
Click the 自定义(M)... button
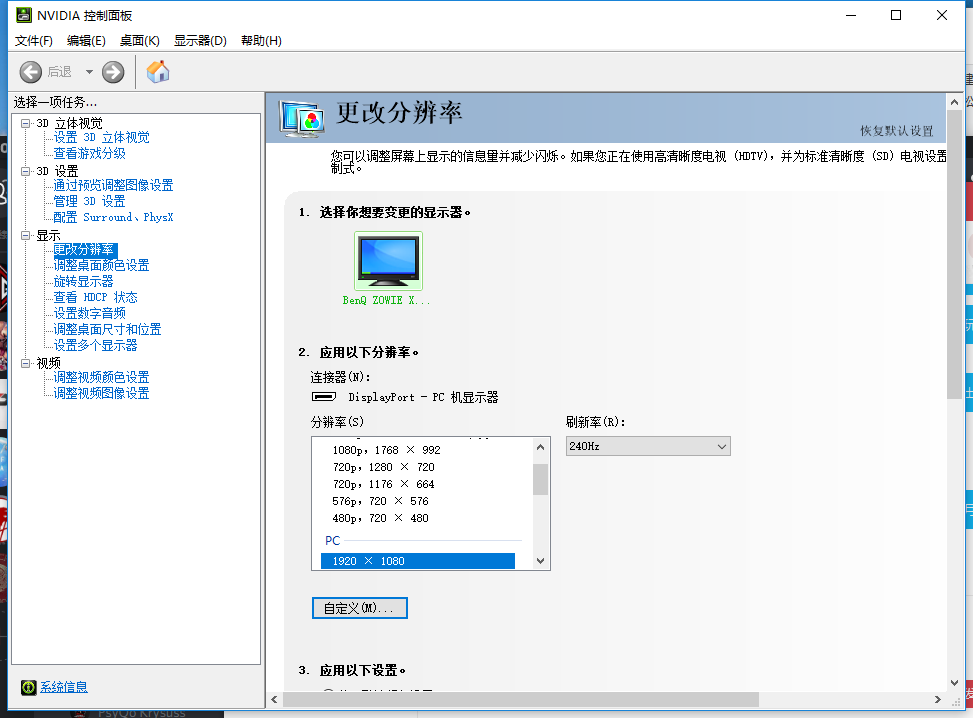(360, 608)
